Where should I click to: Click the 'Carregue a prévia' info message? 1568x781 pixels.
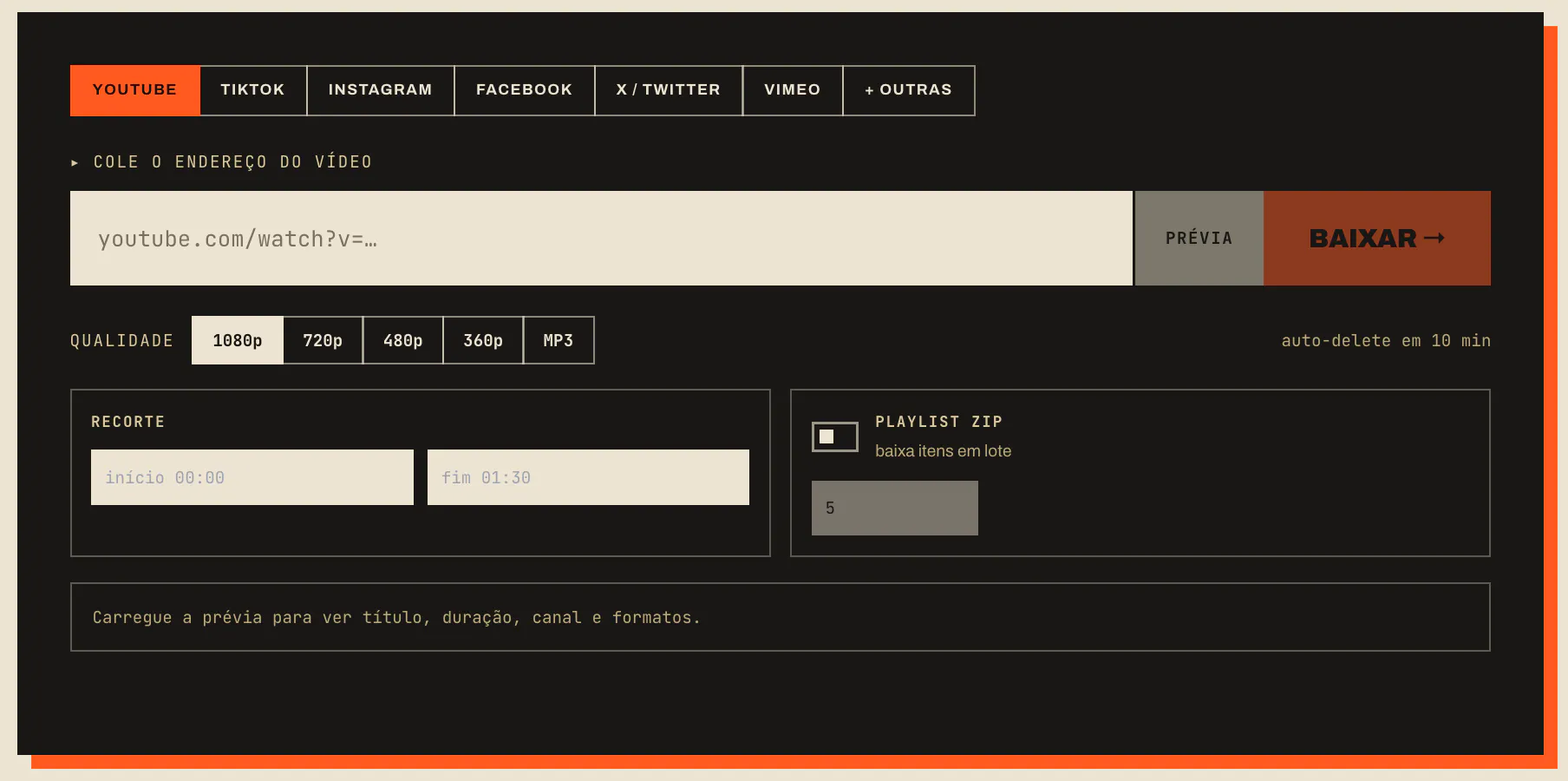click(x=396, y=617)
